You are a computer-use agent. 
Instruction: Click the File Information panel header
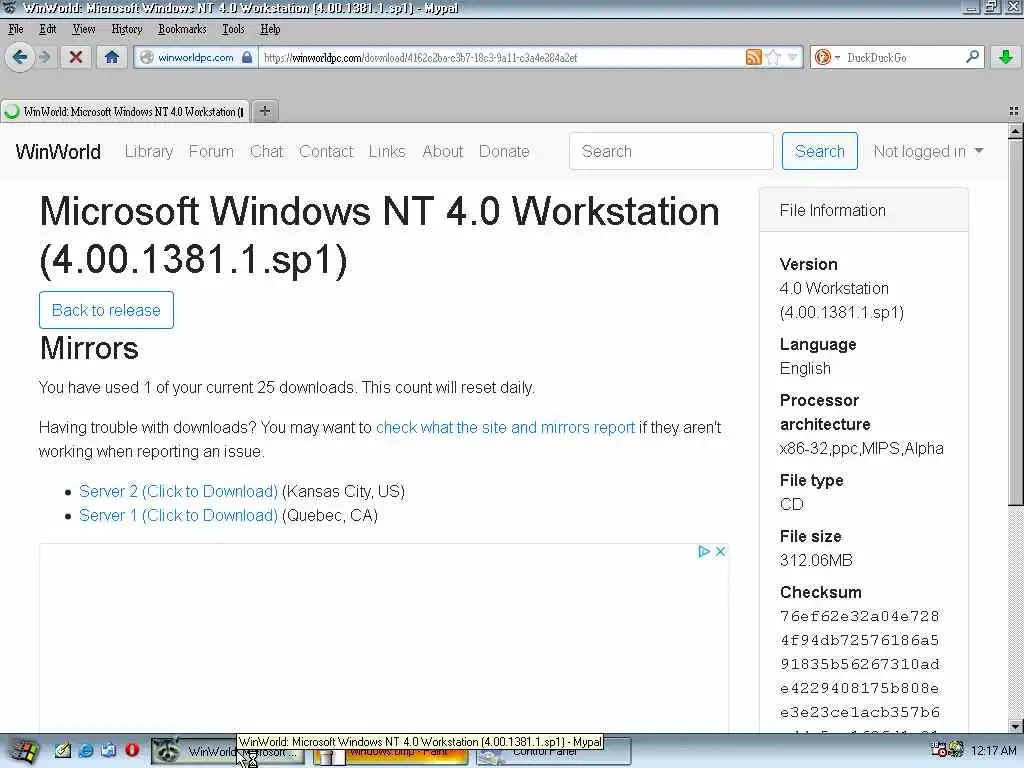(x=863, y=210)
